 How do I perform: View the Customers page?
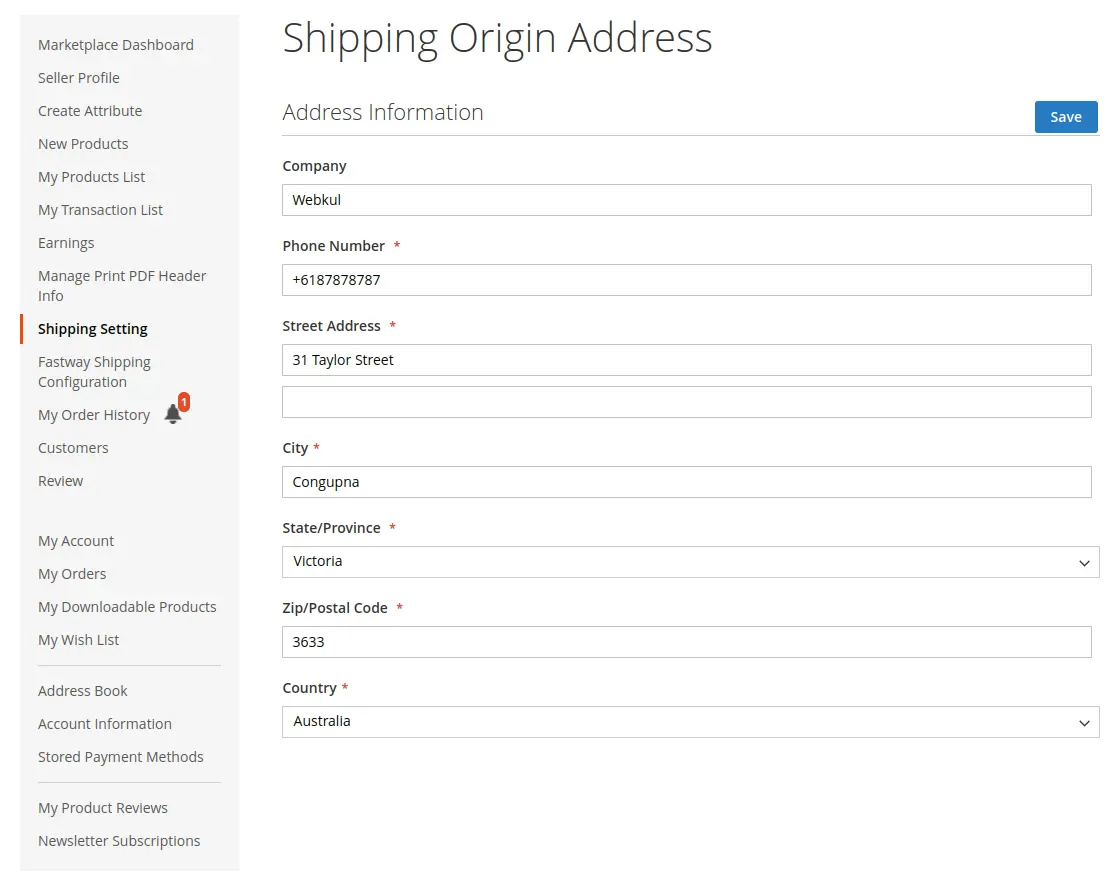pyautogui.click(x=73, y=447)
